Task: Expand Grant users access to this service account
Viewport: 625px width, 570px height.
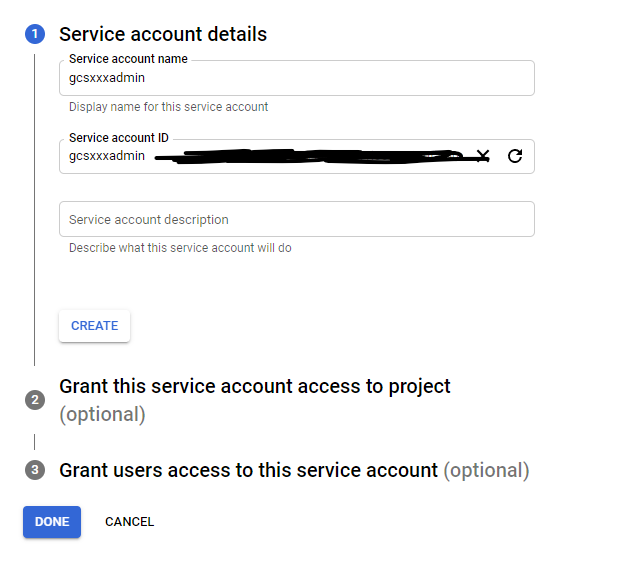Action: tap(249, 470)
